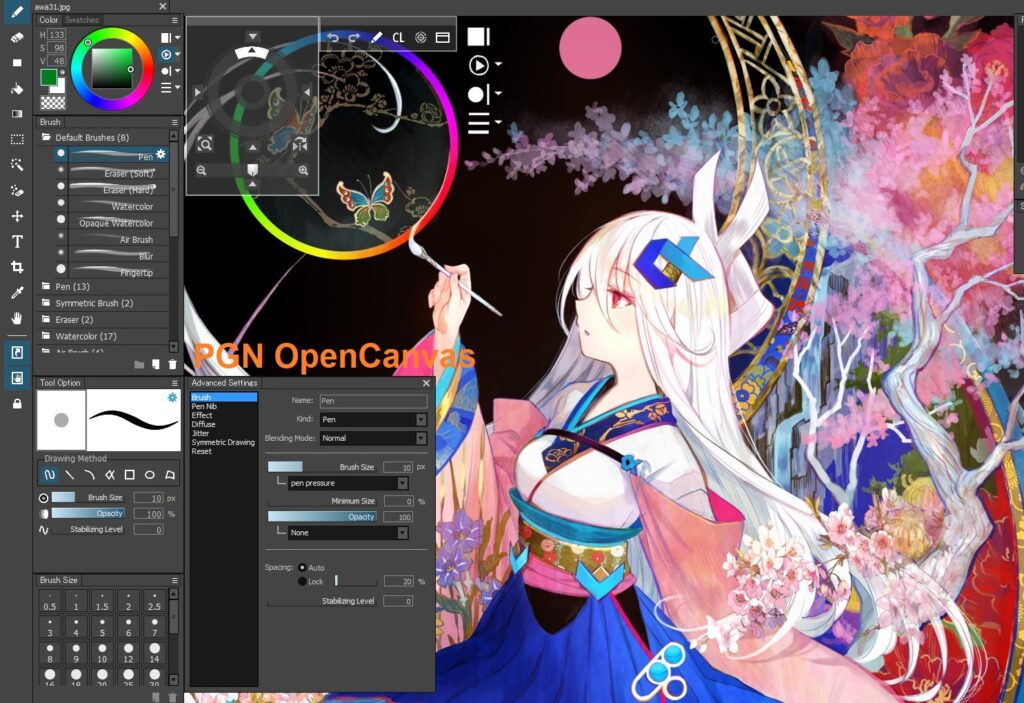Open the None dropdown under Opacity
Screen dimensions: 1024x703
[x=348, y=532]
